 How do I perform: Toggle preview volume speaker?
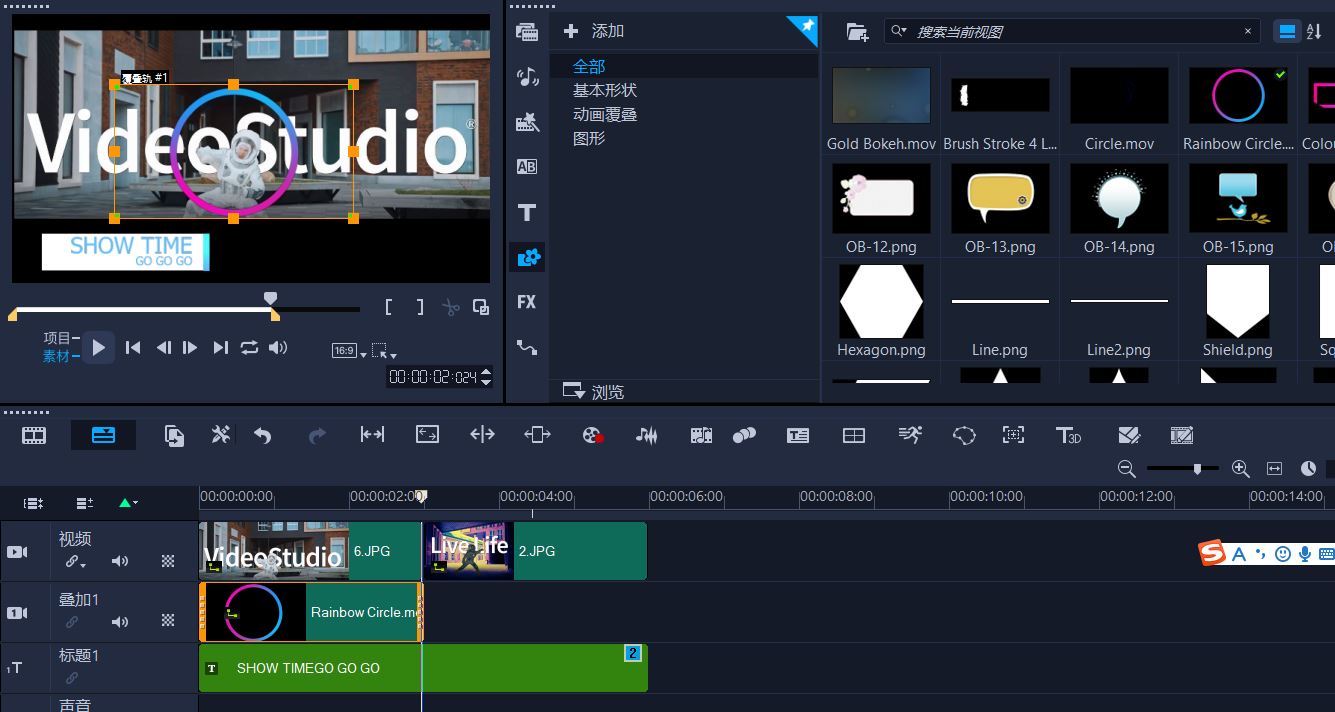(x=278, y=348)
